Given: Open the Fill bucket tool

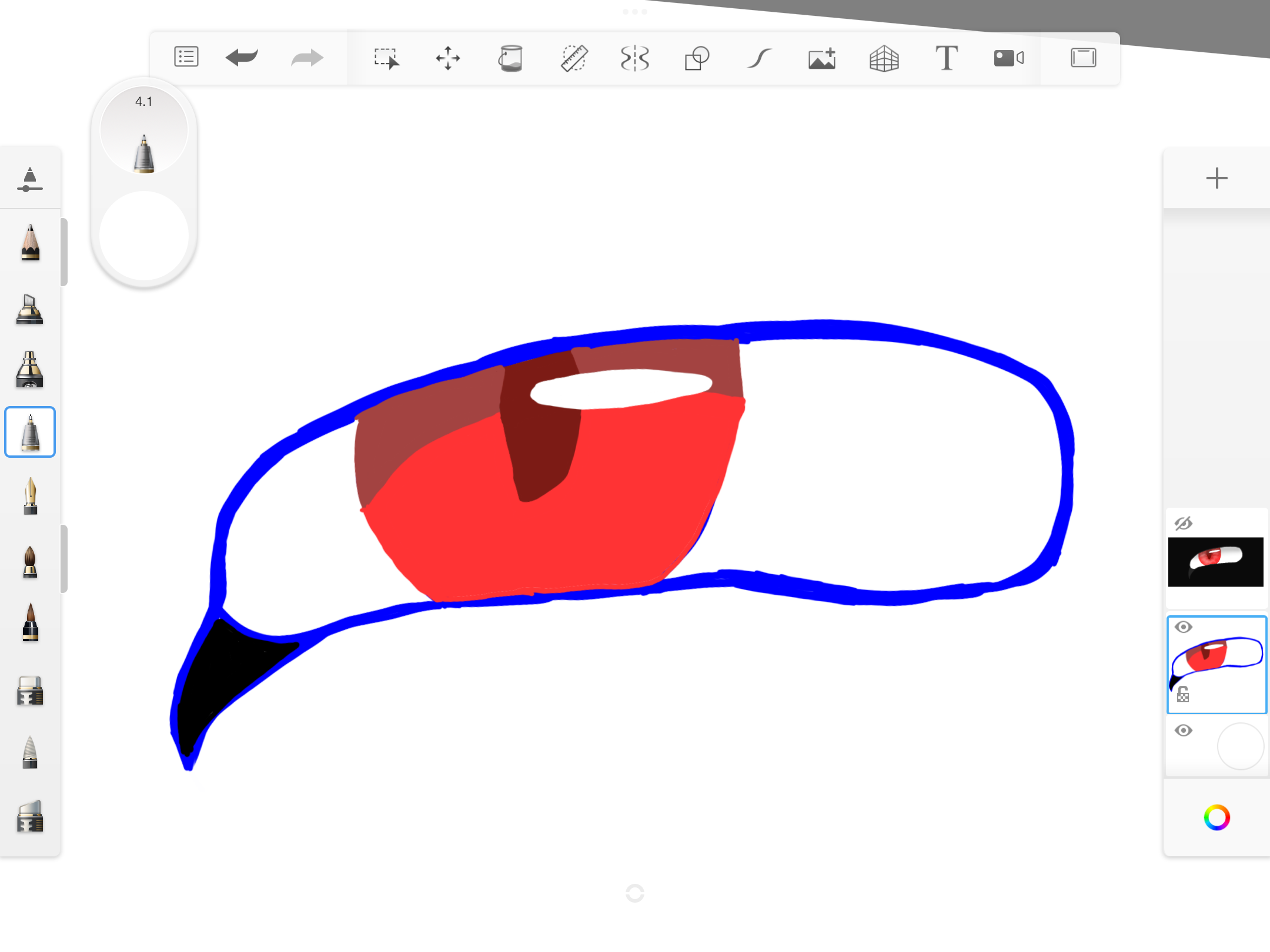Looking at the screenshot, I should point(510,58).
